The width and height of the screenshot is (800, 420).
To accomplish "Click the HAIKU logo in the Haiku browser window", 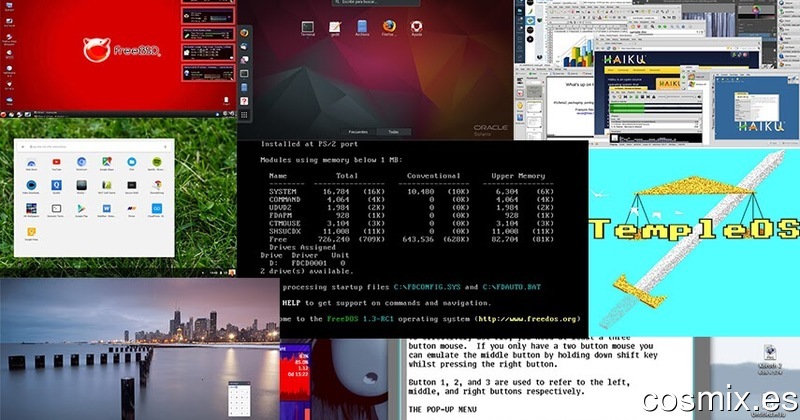I will [x=625, y=59].
